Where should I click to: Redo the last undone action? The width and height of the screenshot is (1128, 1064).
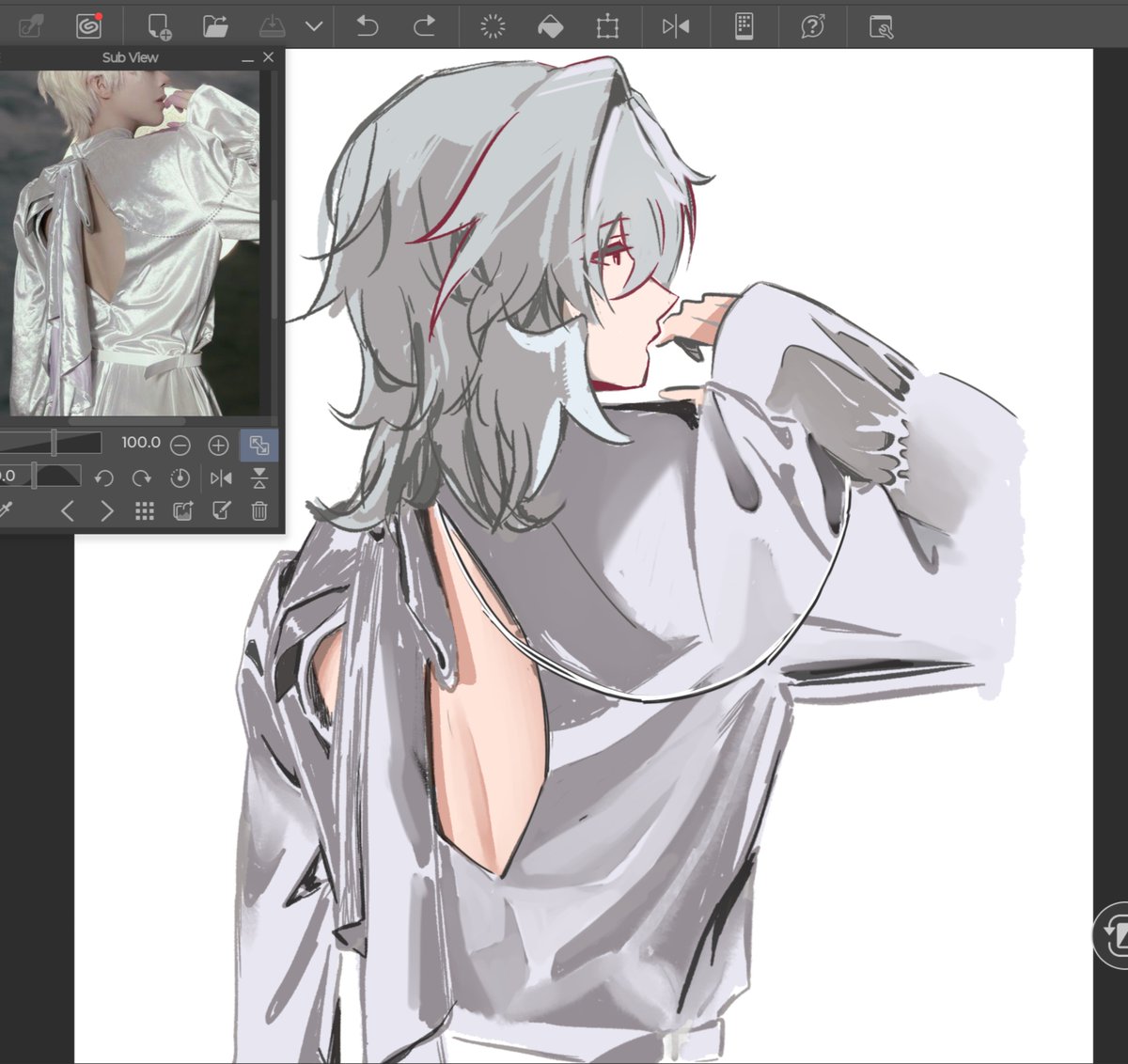tap(425, 26)
